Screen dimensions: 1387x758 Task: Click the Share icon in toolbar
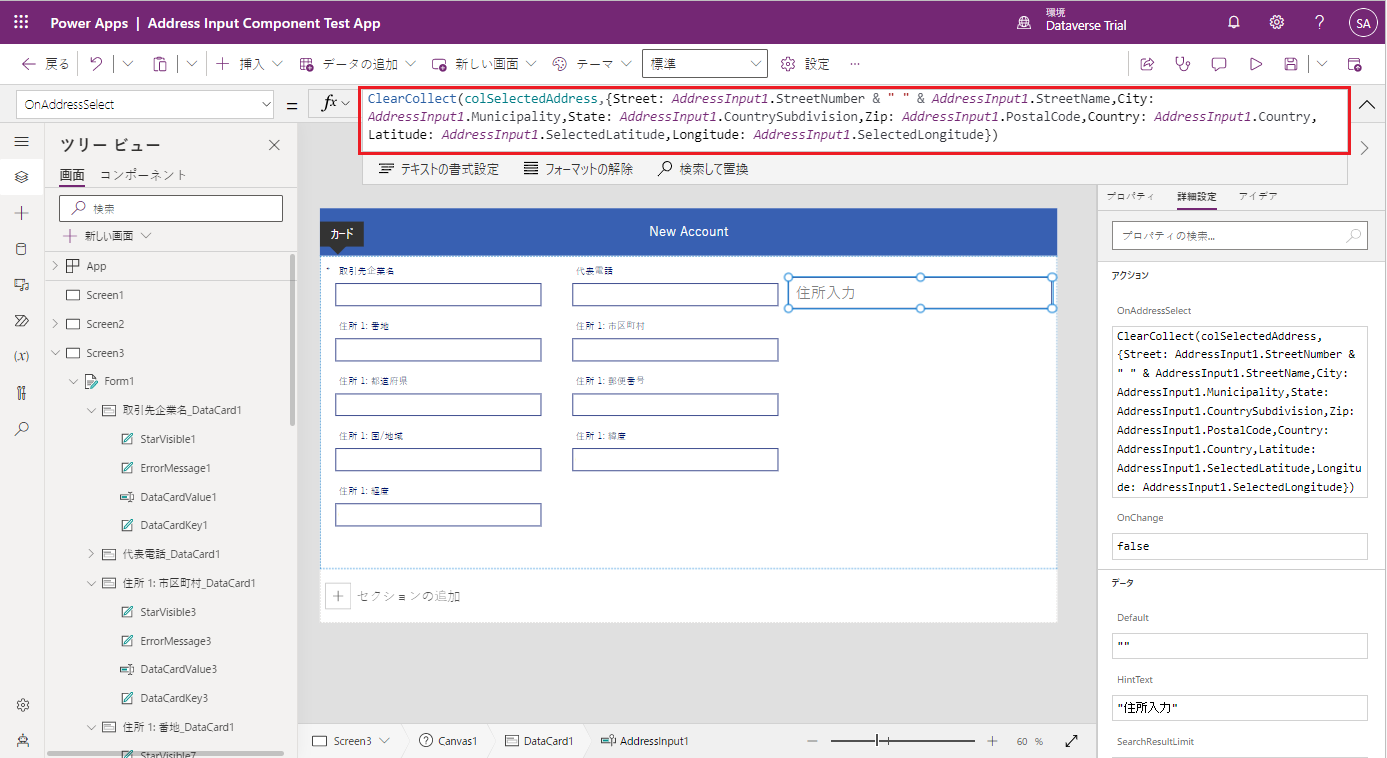[1147, 64]
